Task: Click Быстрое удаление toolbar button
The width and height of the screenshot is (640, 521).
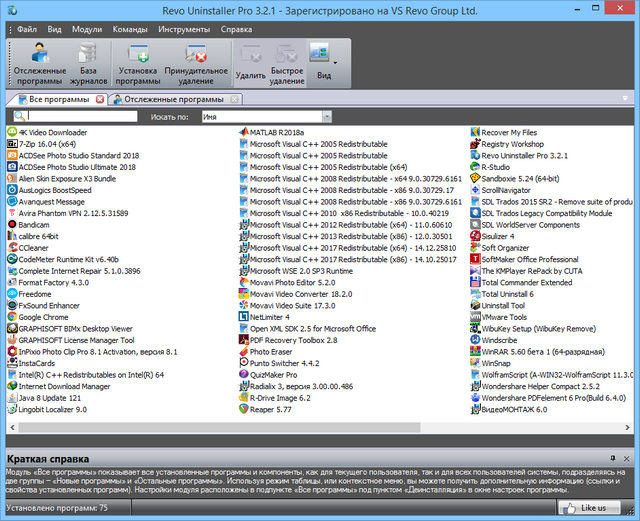Action: [x=287, y=64]
